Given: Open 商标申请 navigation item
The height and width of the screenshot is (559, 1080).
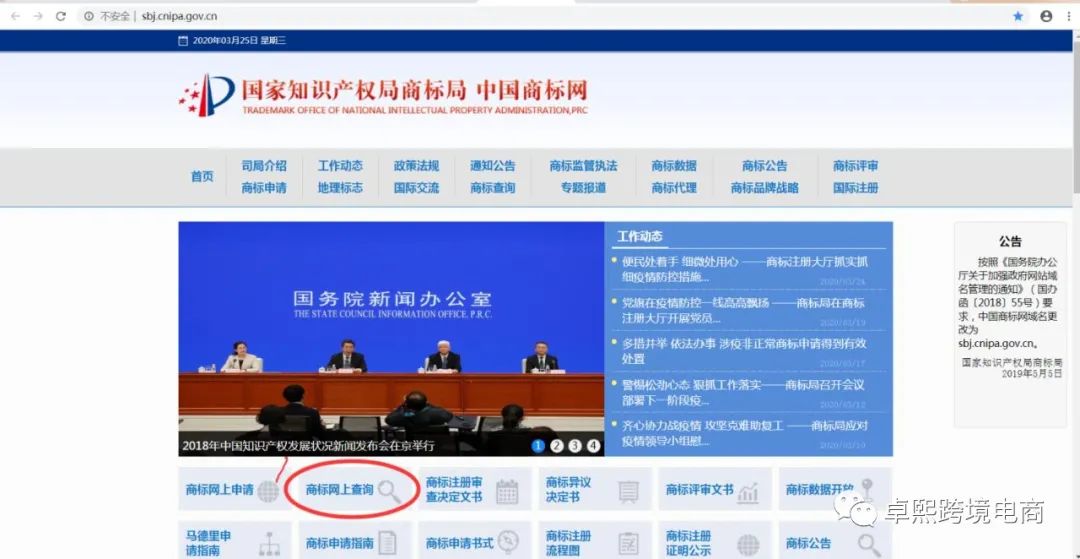Looking at the screenshot, I should pos(264,188).
